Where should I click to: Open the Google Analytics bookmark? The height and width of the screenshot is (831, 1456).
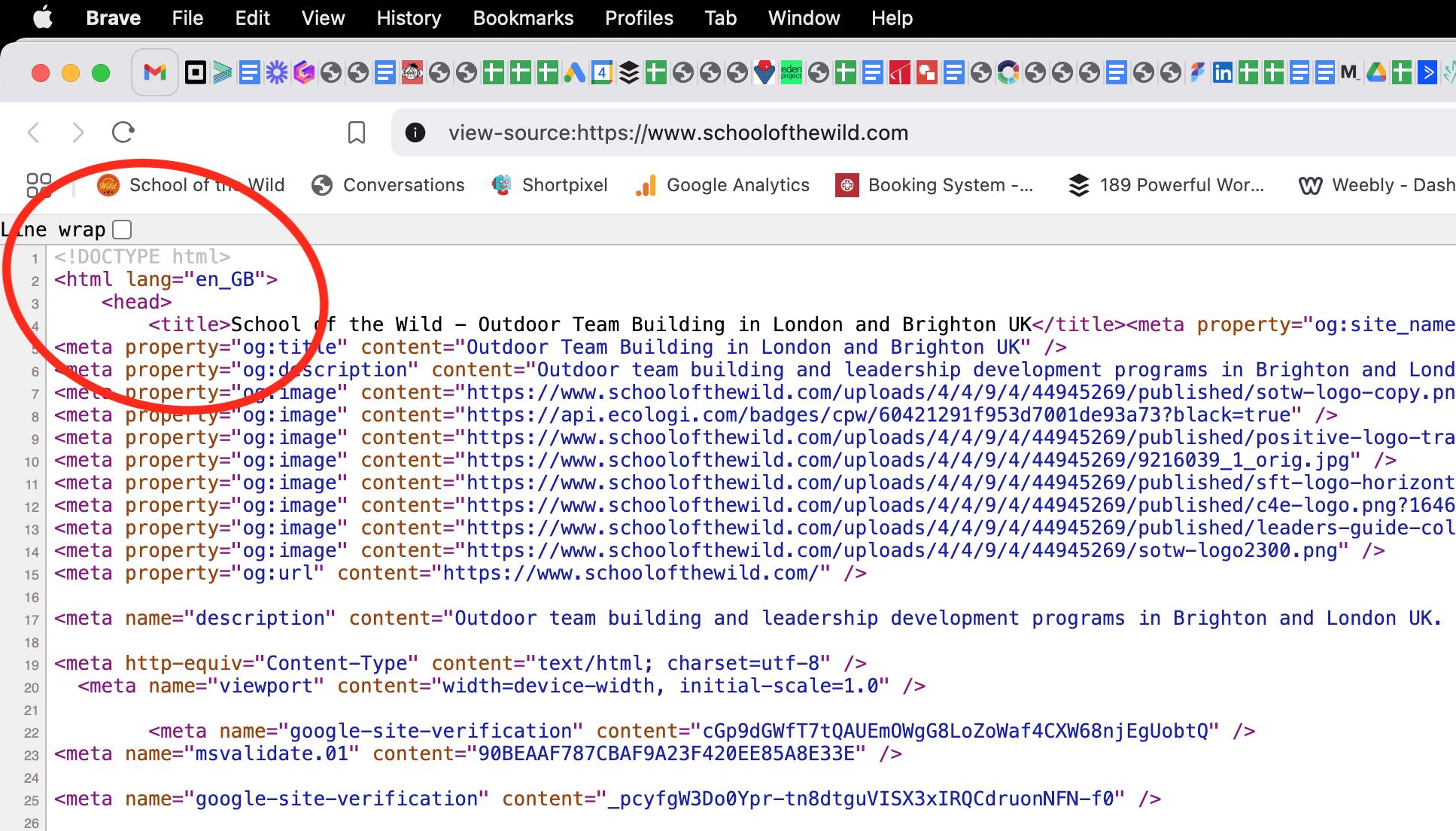coord(722,185)
